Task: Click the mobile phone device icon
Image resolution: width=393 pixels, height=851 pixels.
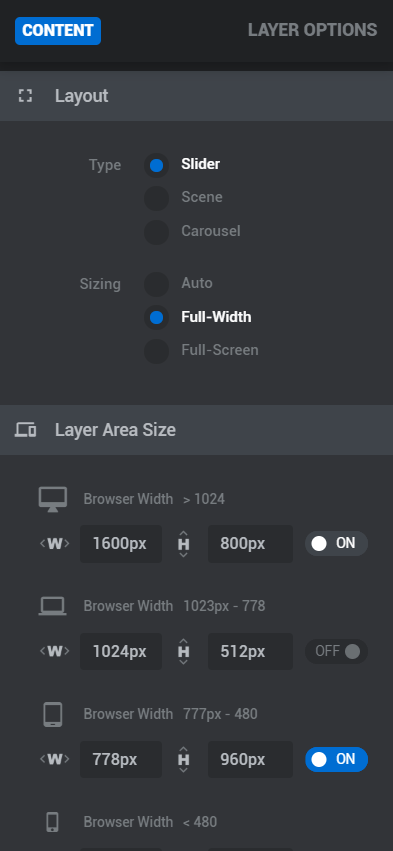Action: click(52, 822)
